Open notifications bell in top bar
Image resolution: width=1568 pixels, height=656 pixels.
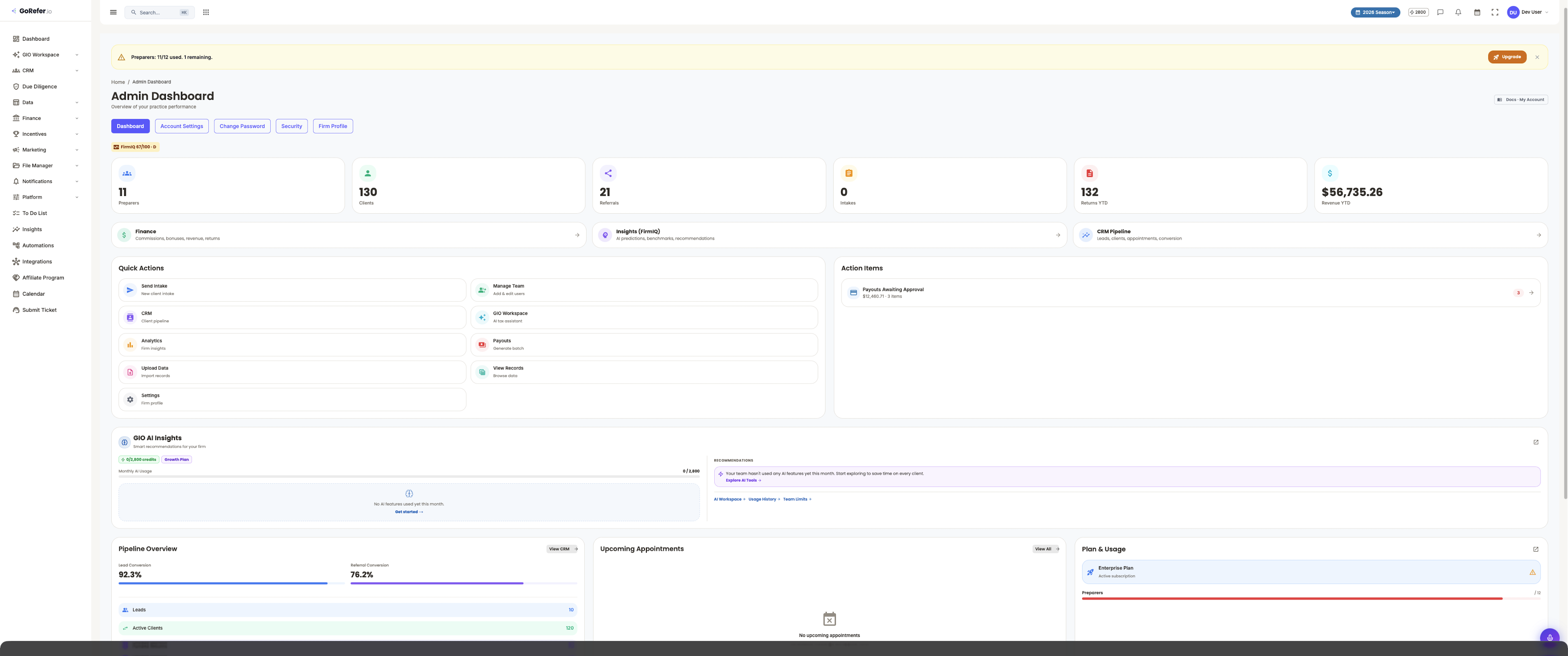click(1458, 12)
